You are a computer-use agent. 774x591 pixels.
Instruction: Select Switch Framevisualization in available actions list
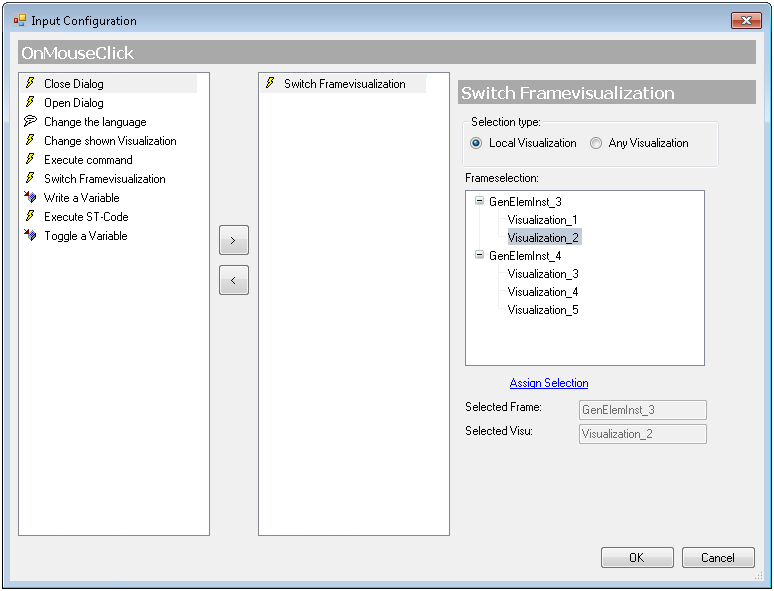click(105, 179)
